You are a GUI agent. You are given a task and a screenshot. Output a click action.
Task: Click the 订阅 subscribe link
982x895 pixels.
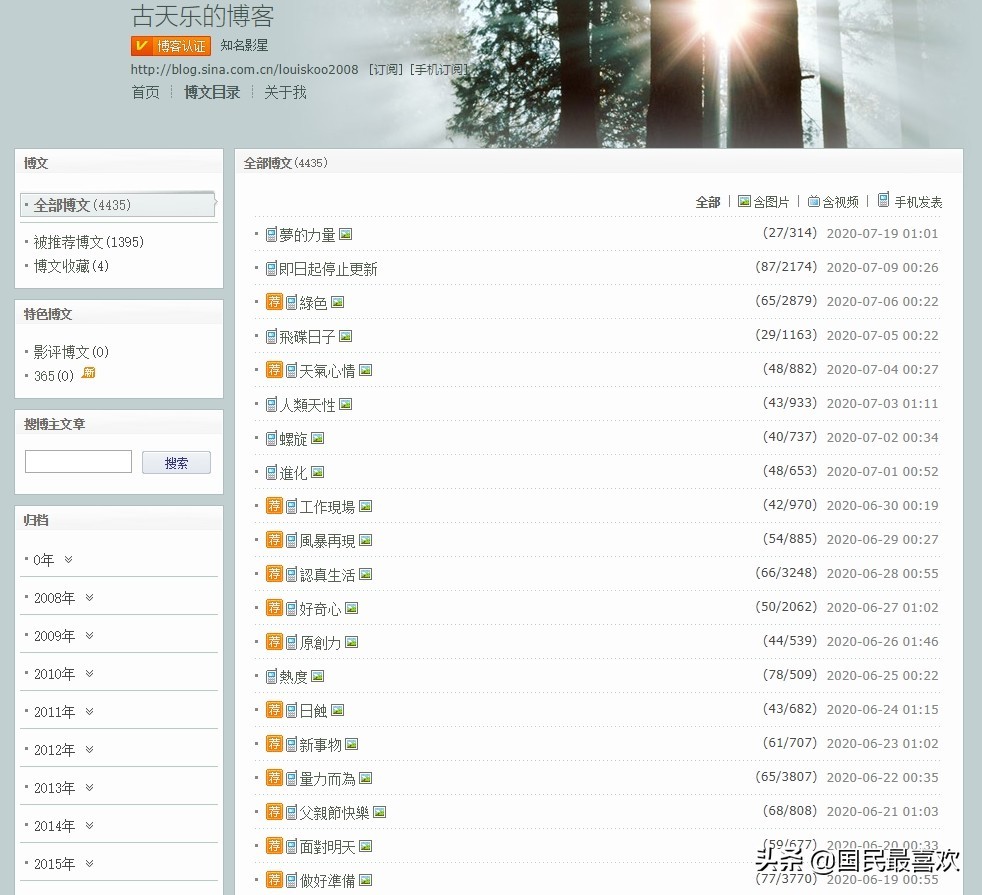tap(386, 70)
